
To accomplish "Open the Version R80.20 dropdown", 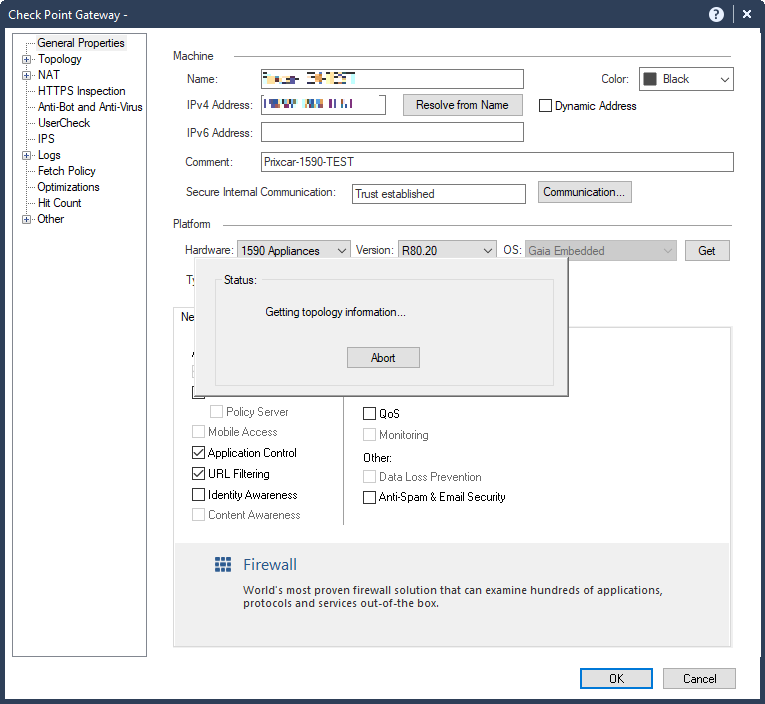I will coord(447,251).
